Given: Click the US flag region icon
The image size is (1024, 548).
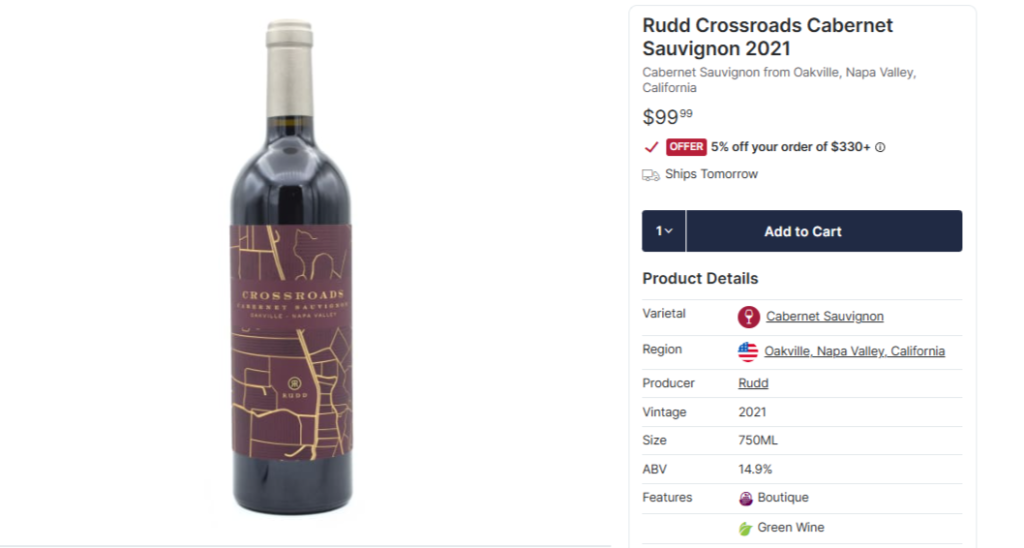Looking at the screenshot, I should (x=748, y=352).
